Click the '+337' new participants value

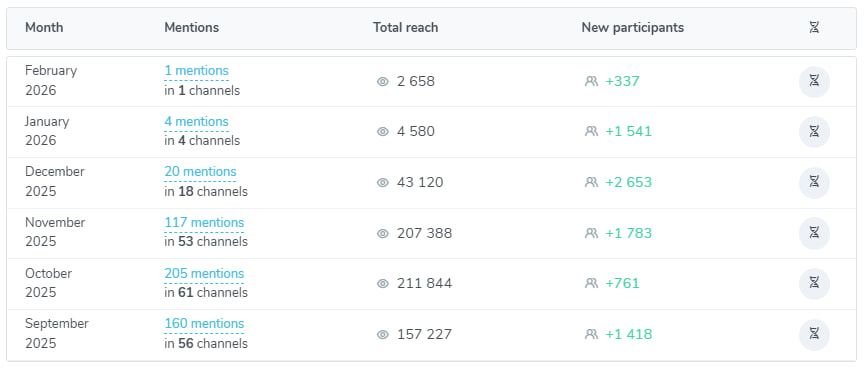[x=622, y=82]
